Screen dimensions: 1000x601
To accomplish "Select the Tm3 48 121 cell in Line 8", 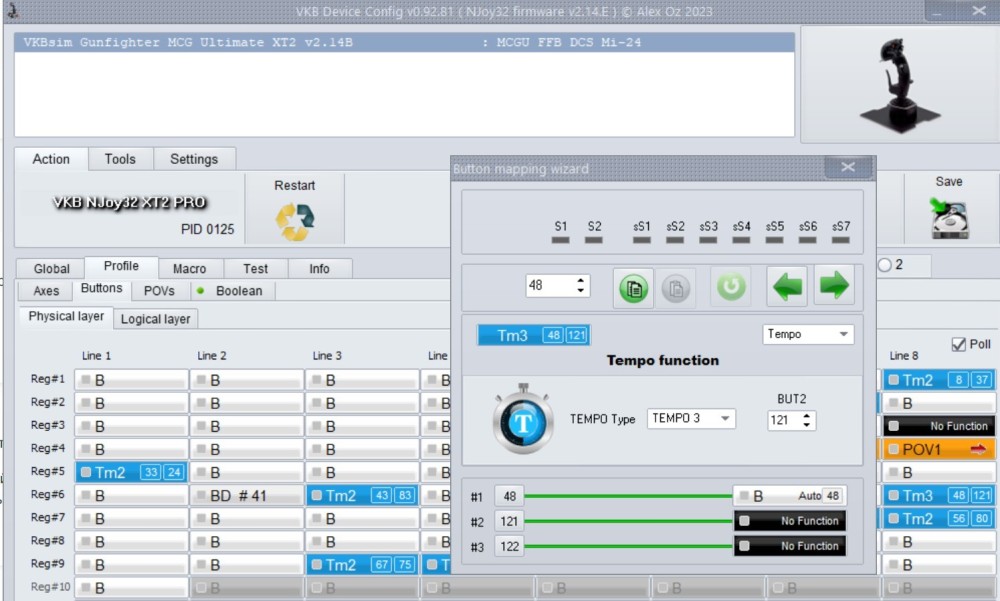I will point(939,496).
